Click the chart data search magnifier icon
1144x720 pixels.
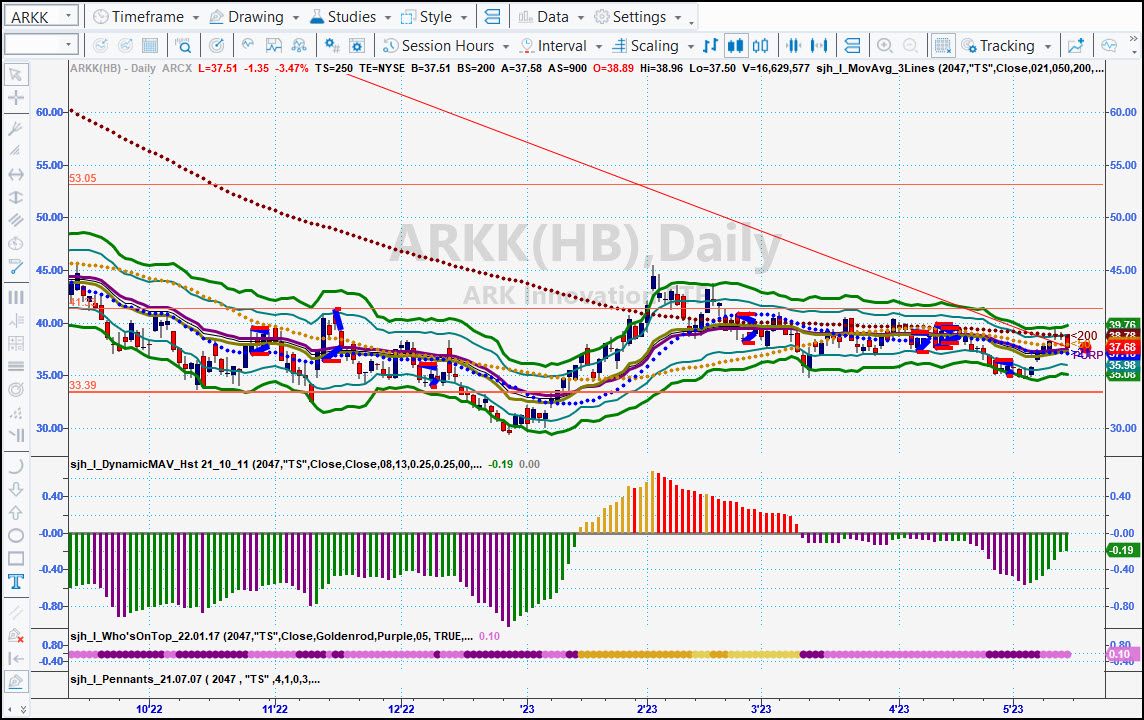click(183, 46)
